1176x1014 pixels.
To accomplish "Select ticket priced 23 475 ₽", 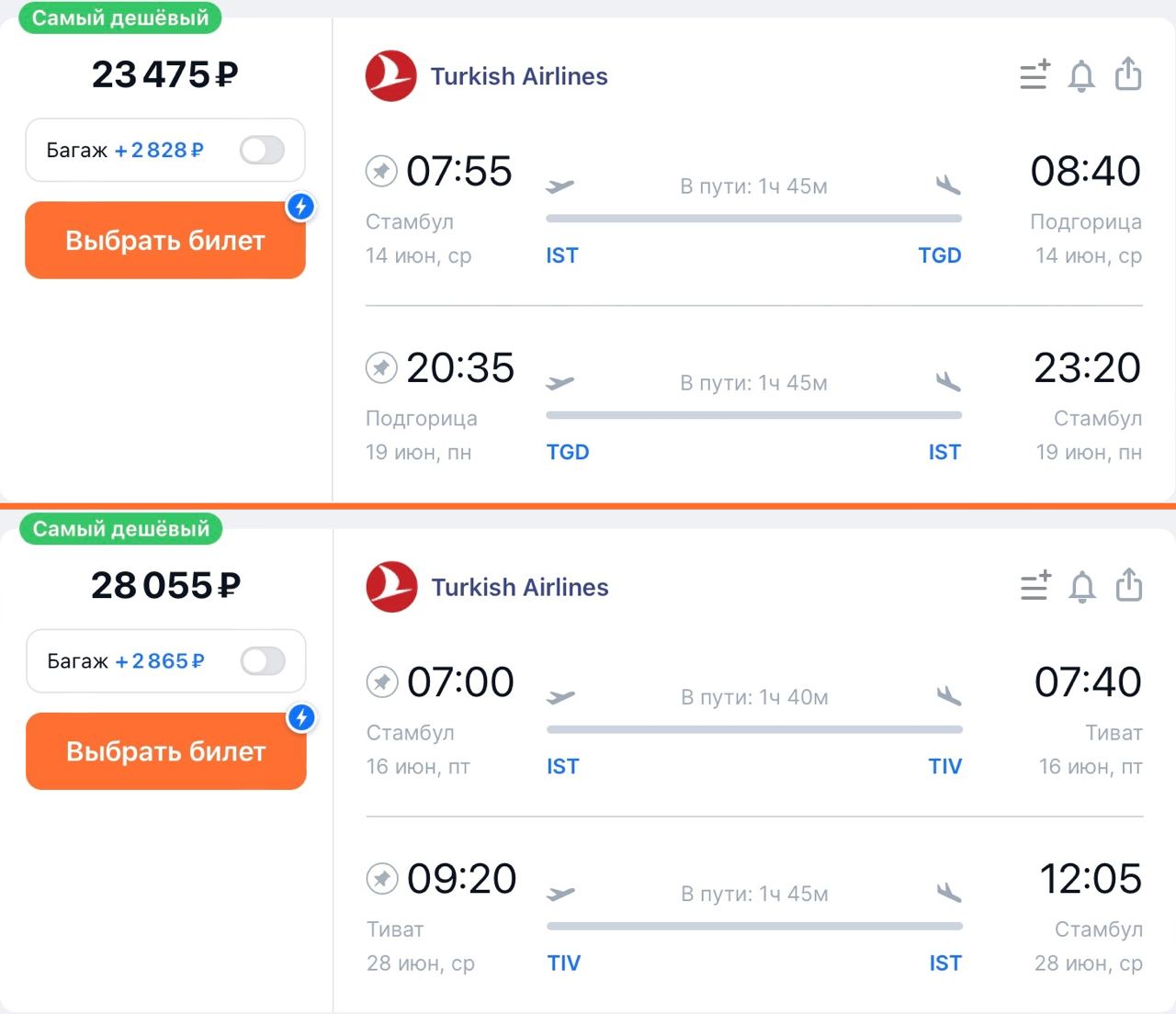I will pyautogui.click(x=165, y=241).
